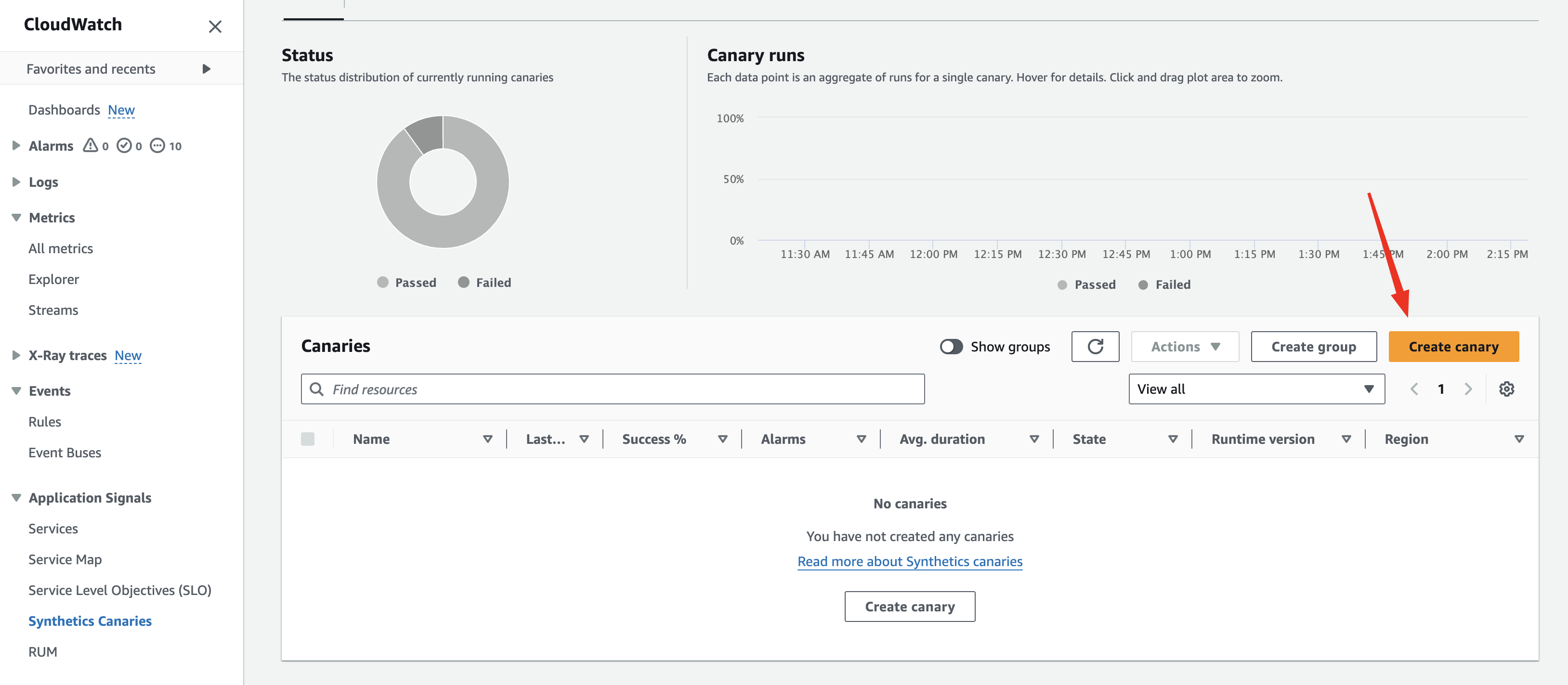Open All metrics in sidebar
Screen dimensions: 1568x685
click(x=61, y=248)
